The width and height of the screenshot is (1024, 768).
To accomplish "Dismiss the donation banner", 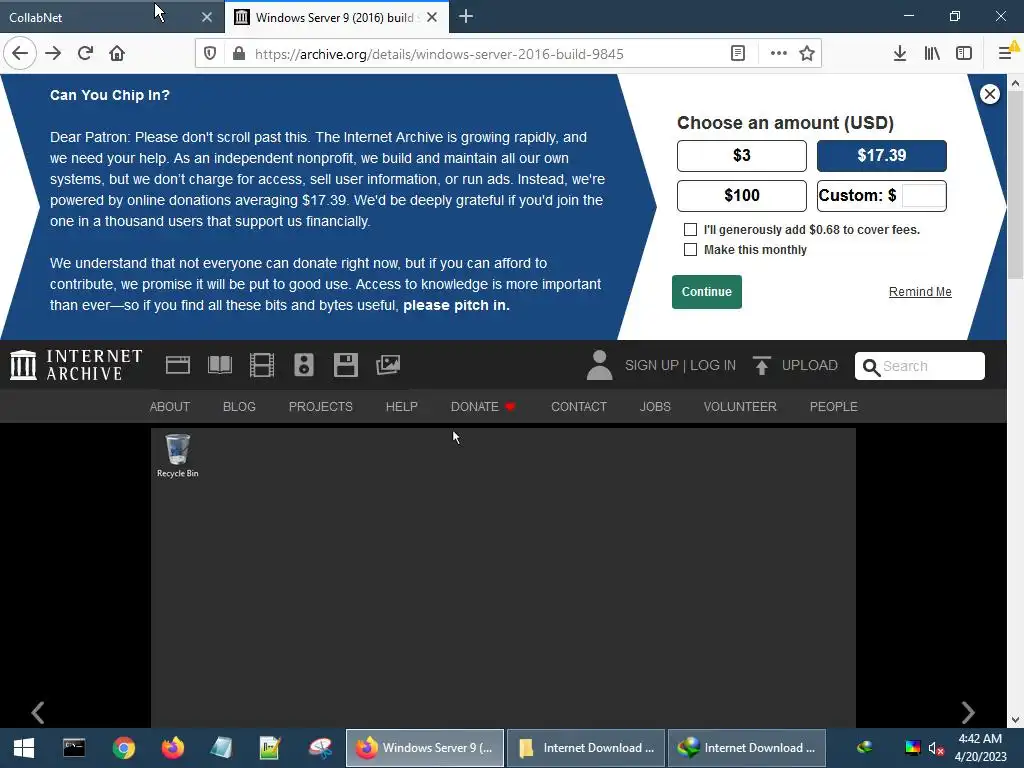I will click(x=990, y=94).
